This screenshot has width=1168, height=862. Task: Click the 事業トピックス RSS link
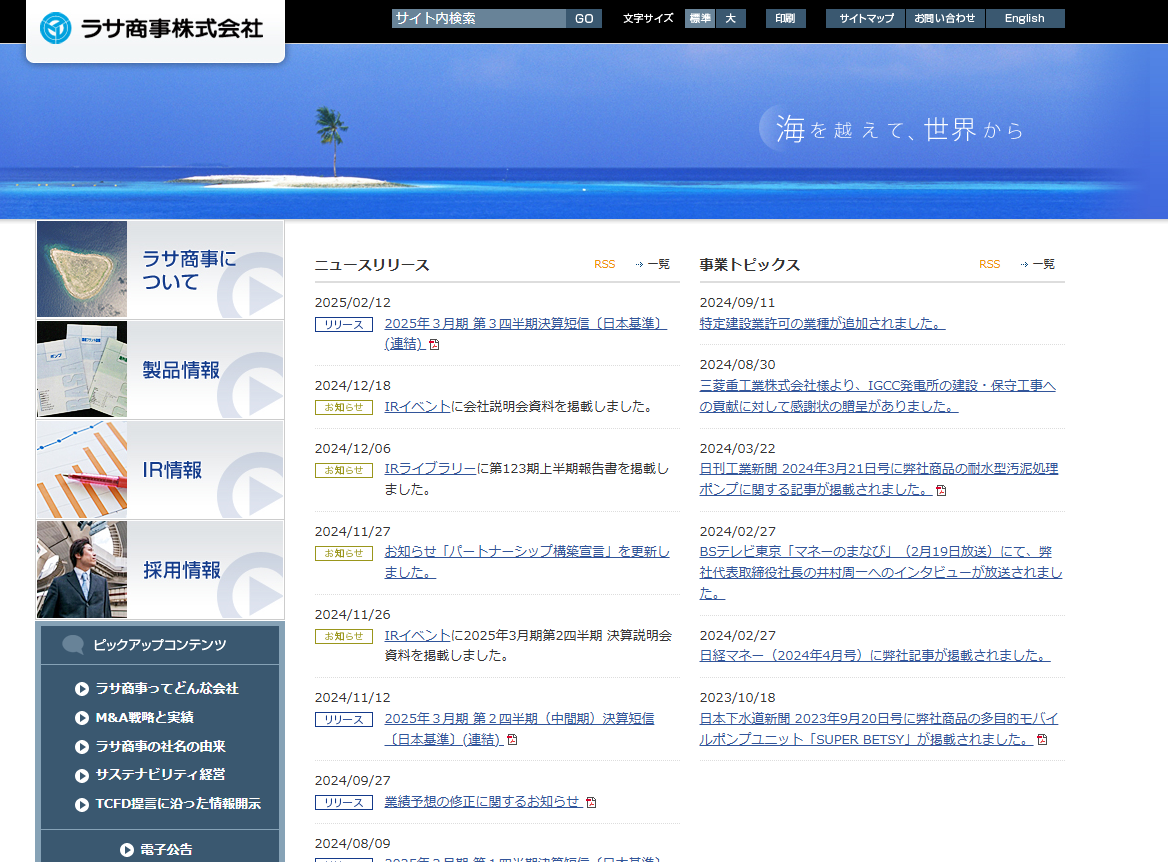[x=989, y=264]
